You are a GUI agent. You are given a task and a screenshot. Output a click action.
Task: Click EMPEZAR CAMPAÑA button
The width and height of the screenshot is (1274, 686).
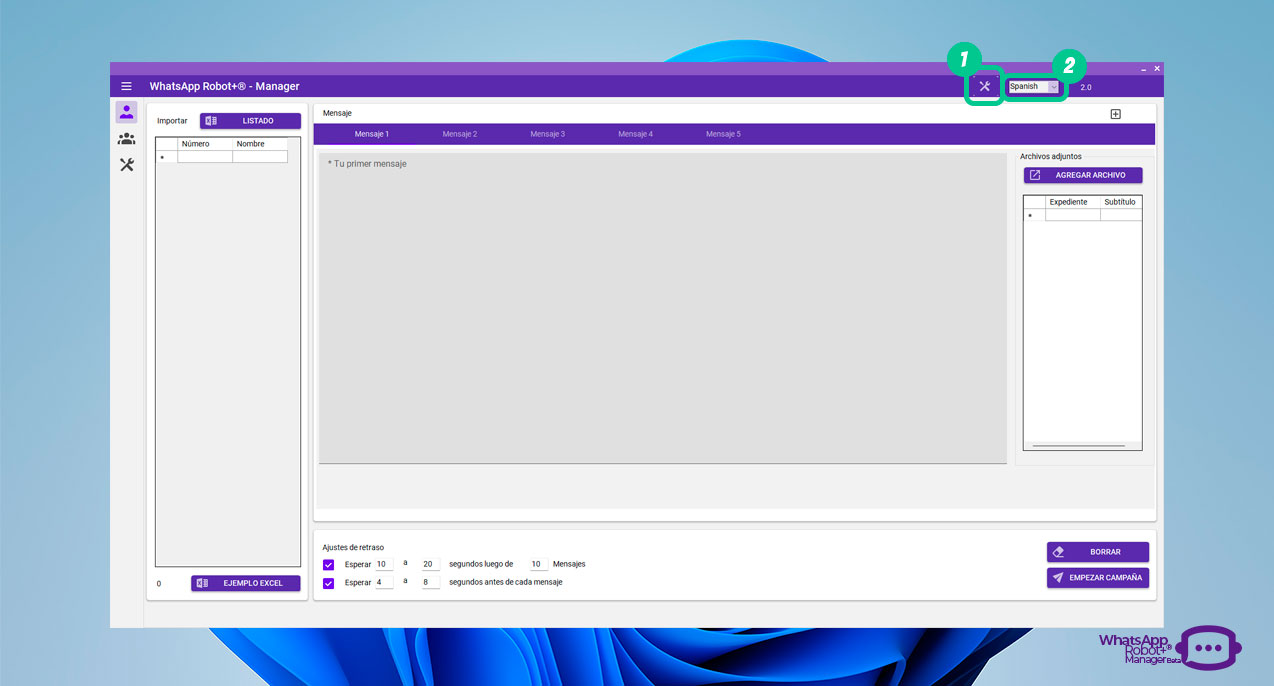[1098, 578]
